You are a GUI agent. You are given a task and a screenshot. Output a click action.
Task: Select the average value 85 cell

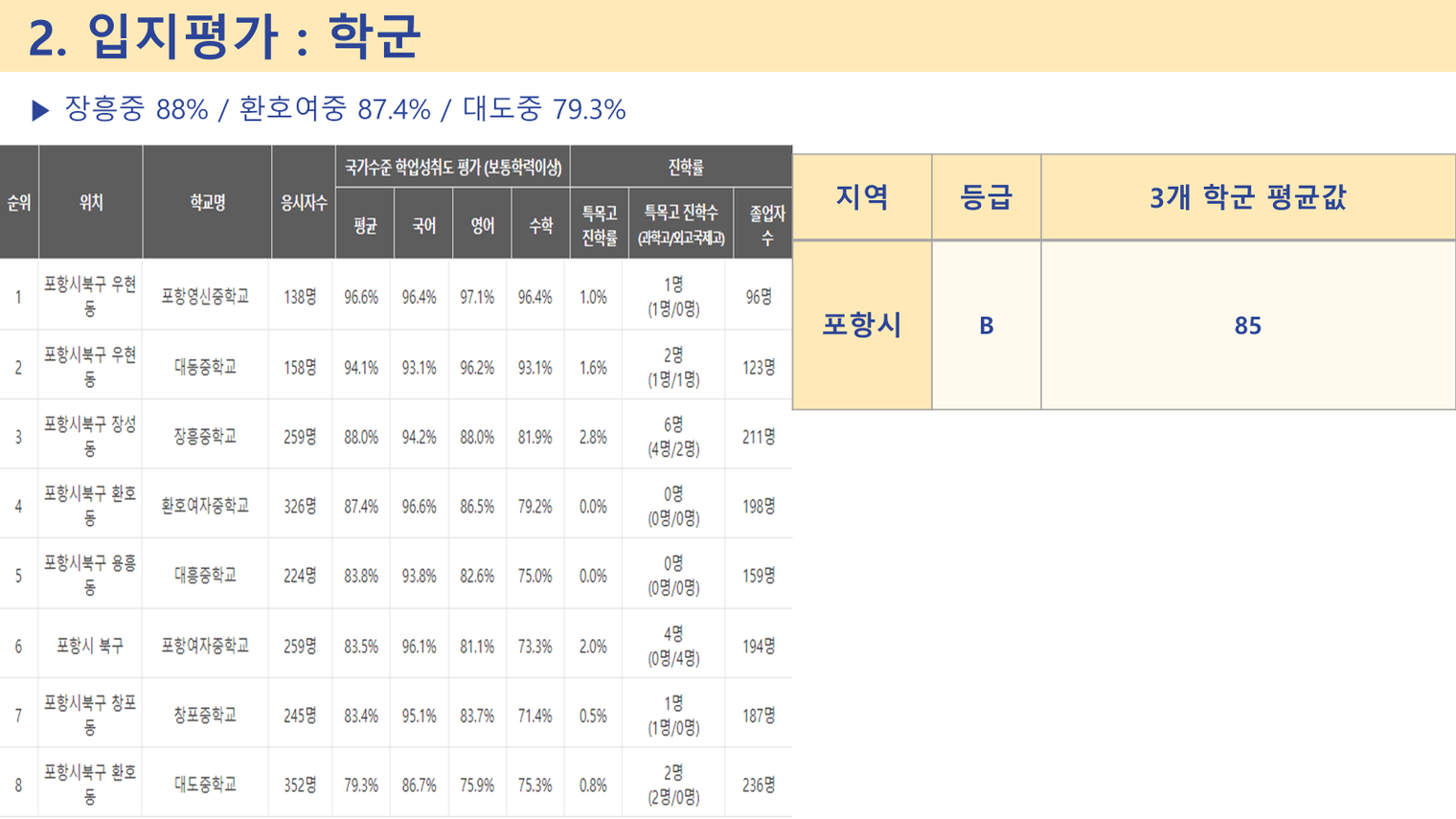(x=1248, y=326)
